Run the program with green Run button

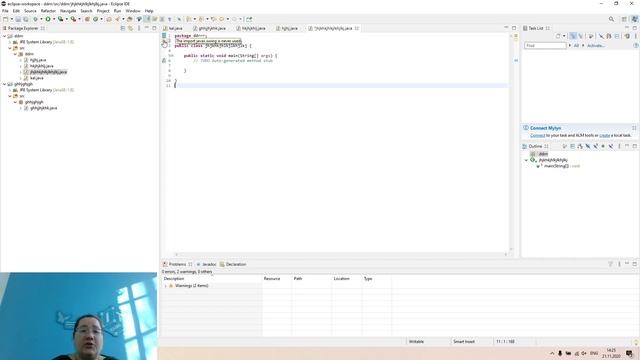click(x=48, y=19)
